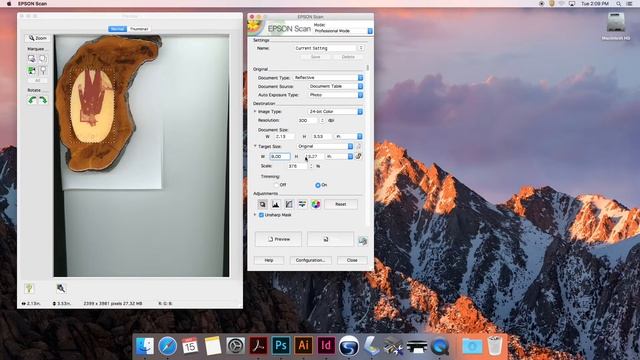Screen dimensions: 640x360
Task: Open the Document Source dropdown
Action: click(335, 86)
